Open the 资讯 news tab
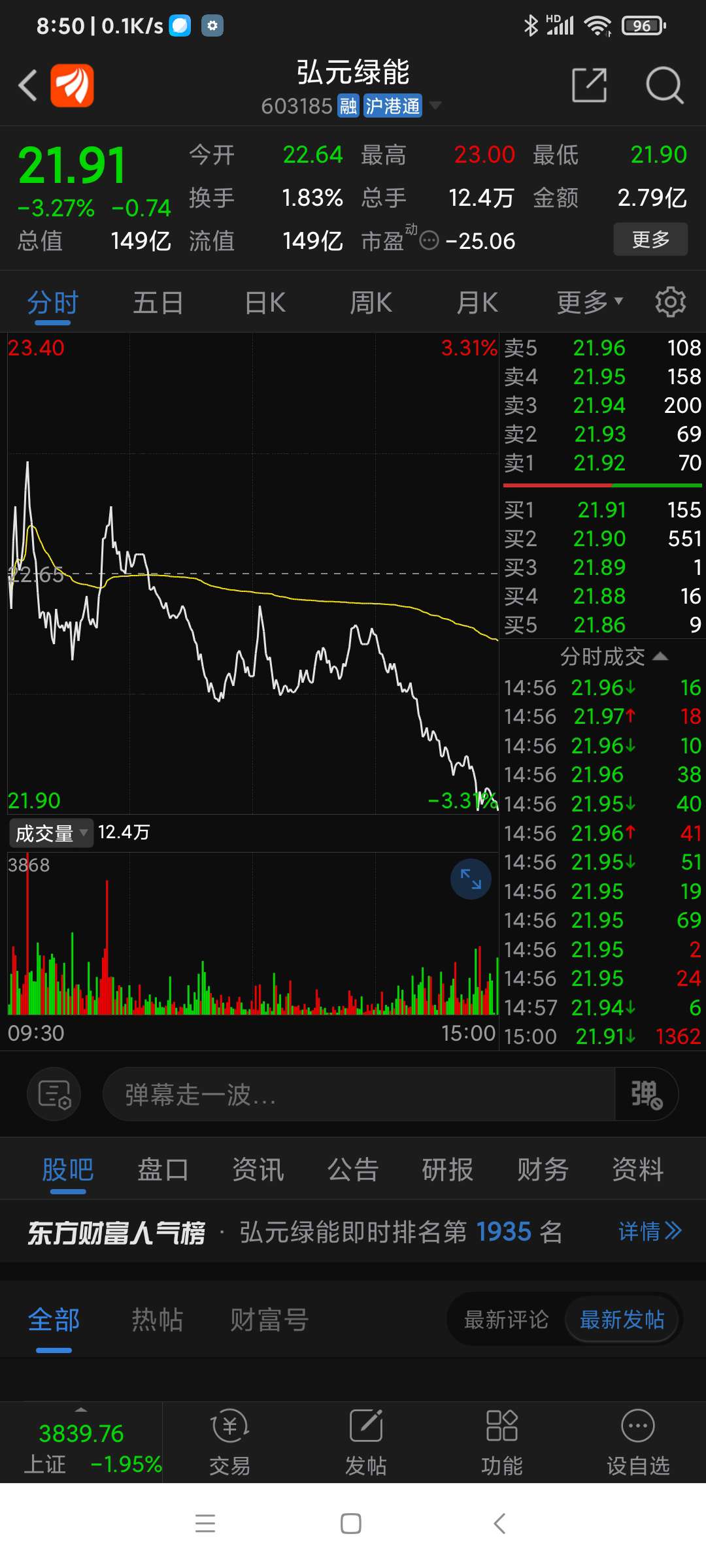This screenshot has width=706, height=1568. coord(258,1169)
